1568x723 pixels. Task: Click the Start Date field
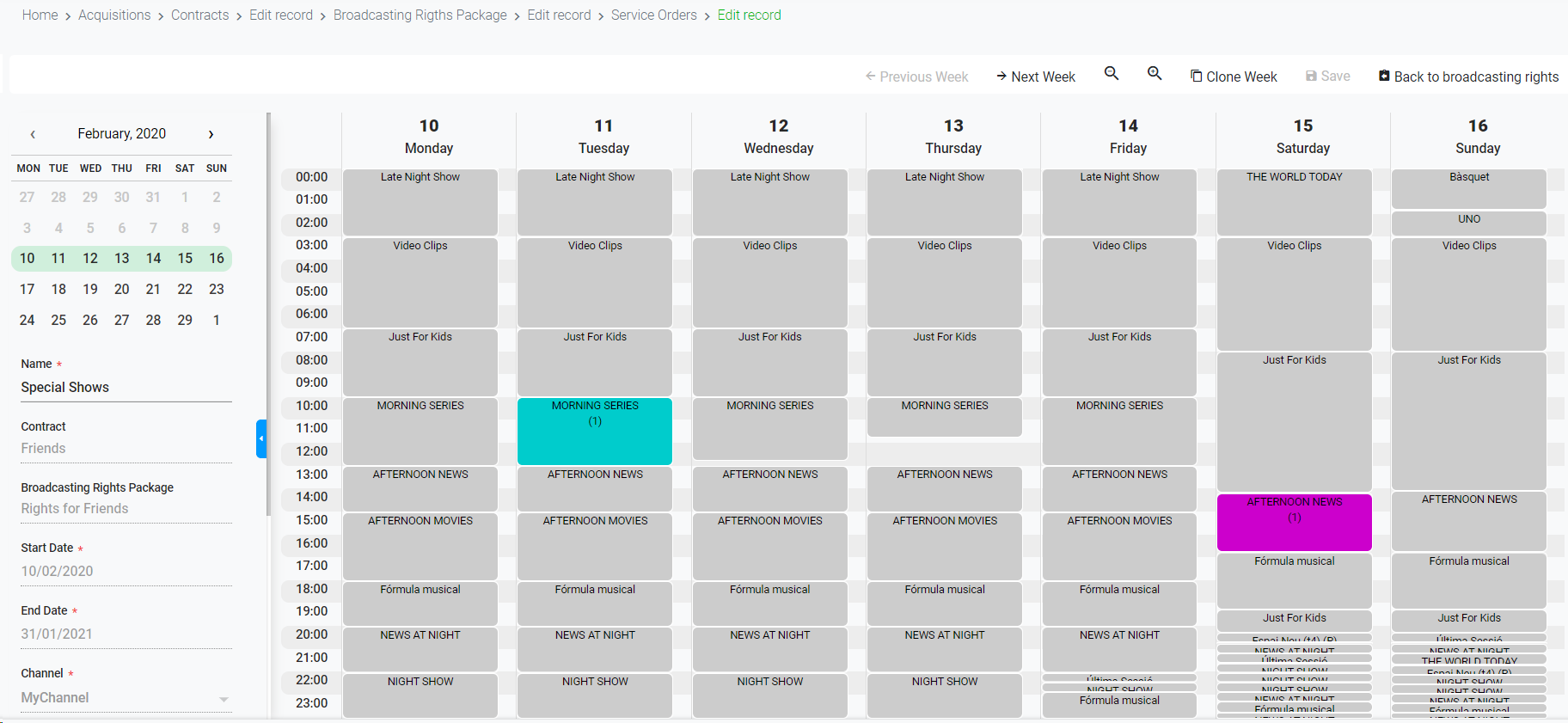coord(126,571)
